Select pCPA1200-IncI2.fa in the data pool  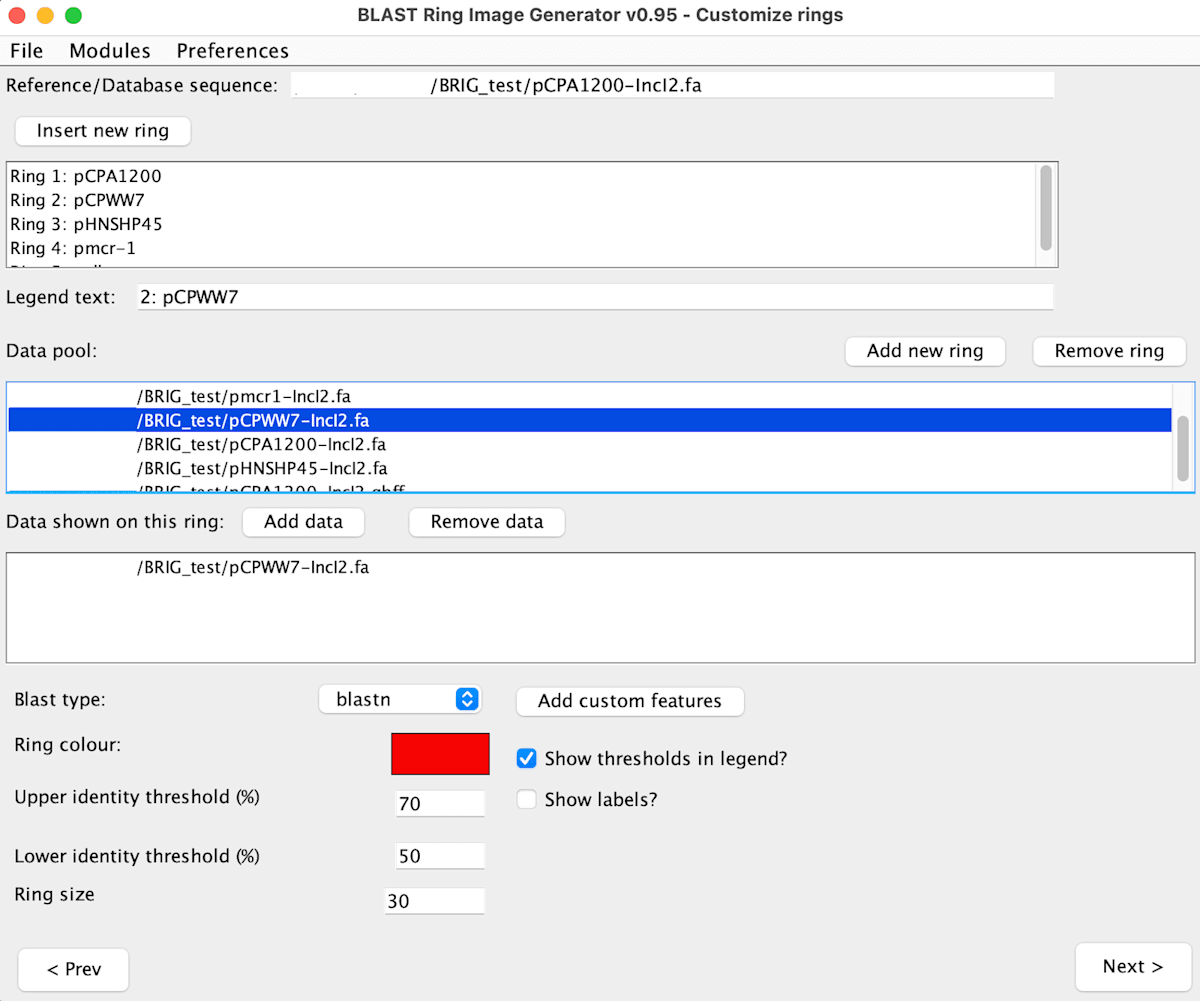tap(590, 444)
